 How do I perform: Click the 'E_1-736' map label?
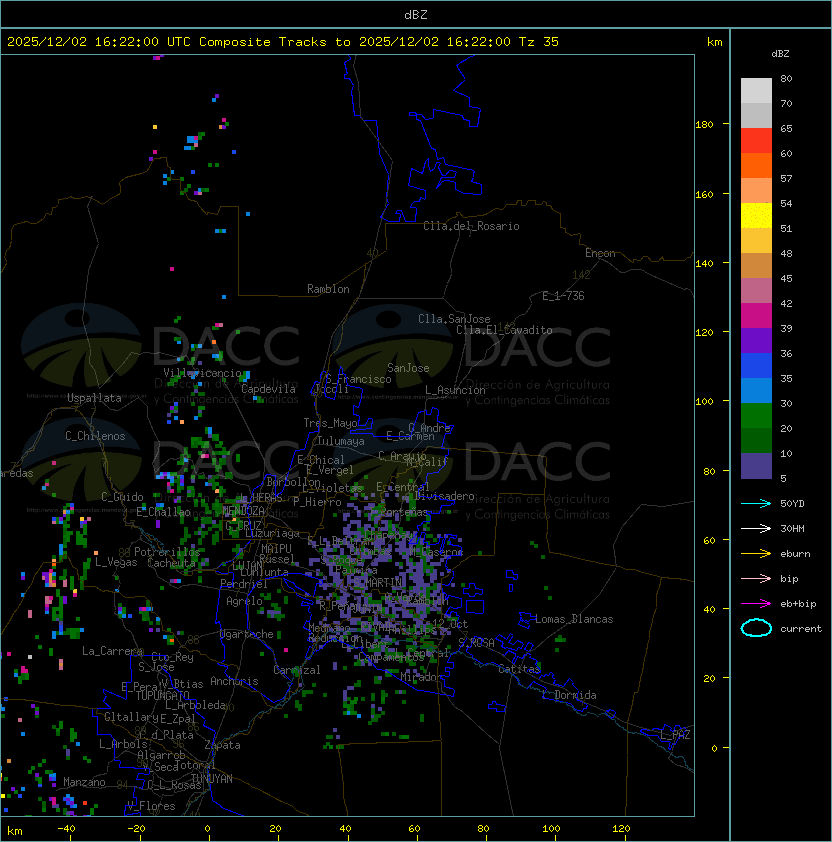tap(563, 296)
